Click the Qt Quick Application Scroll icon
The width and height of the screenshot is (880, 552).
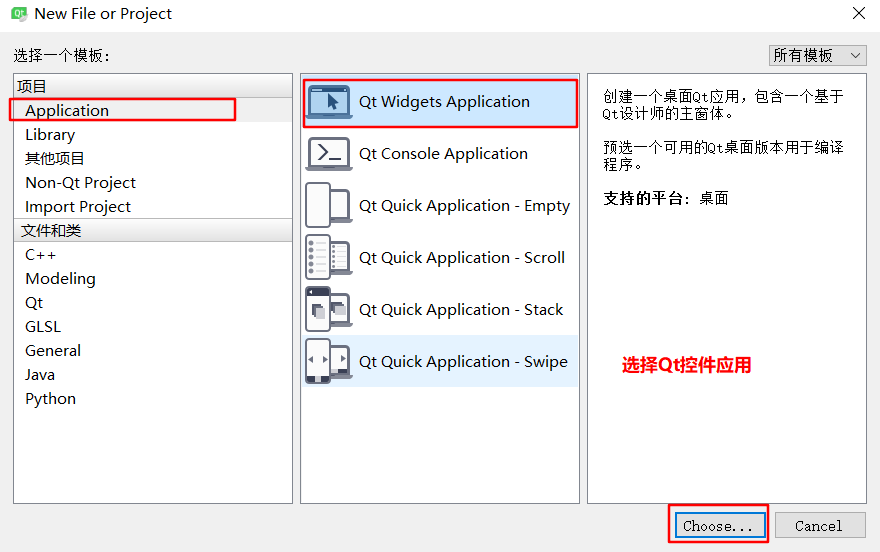click(329, 257)
